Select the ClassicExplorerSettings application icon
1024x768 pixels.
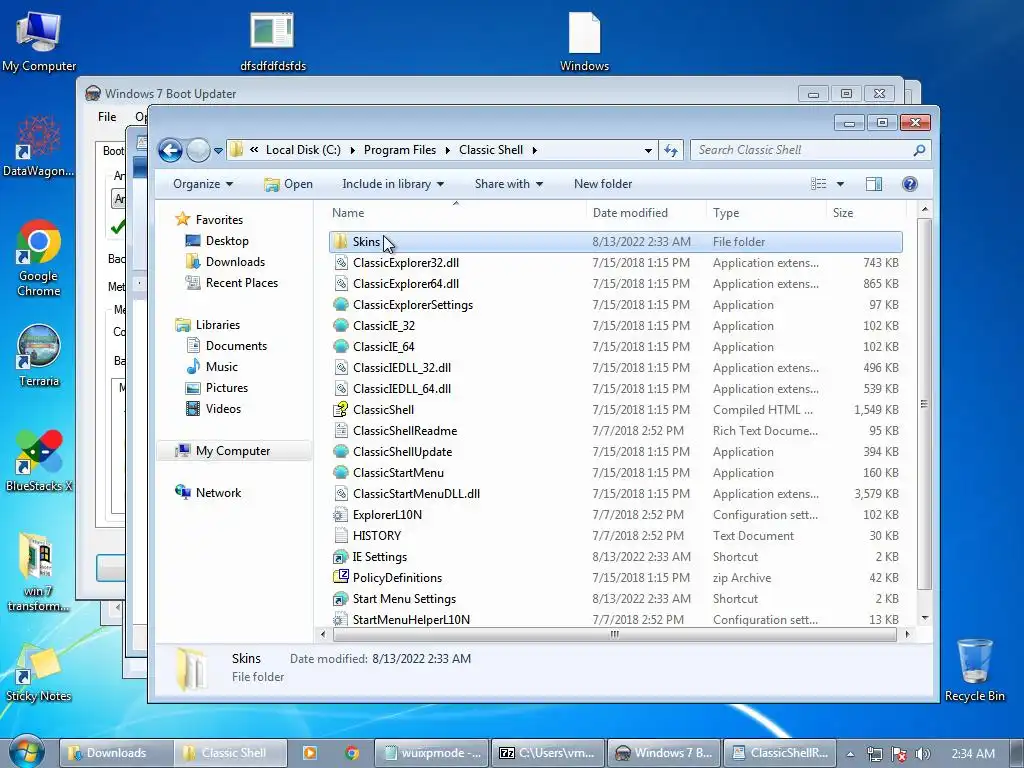pyautogui.click(x=340, y=305)
